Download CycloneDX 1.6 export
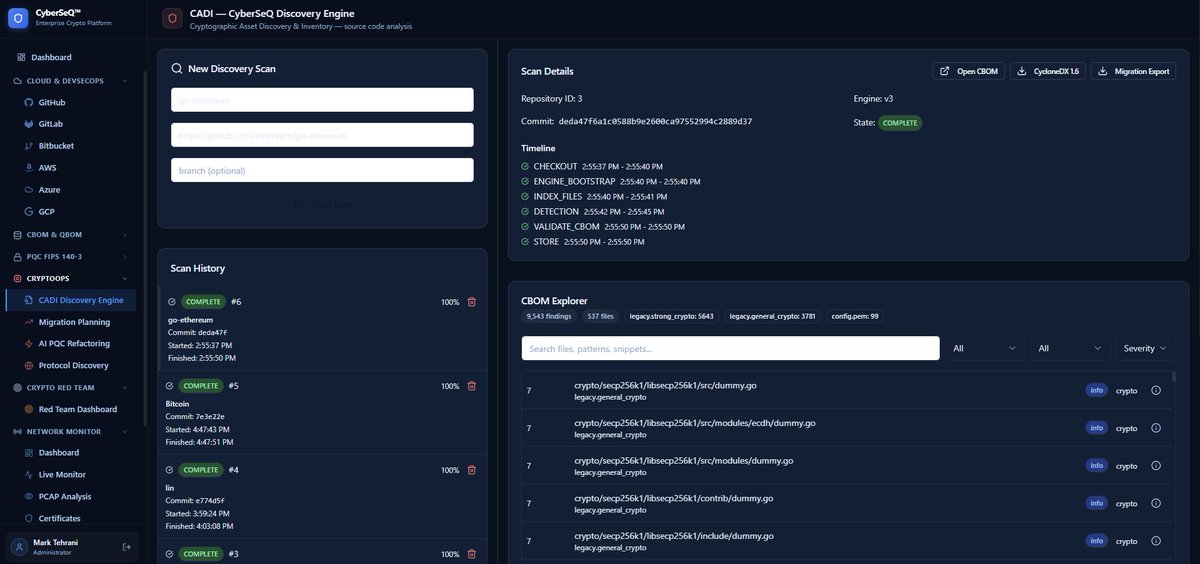Screen dimensions: 1200x564 (x=1048, y=71)
